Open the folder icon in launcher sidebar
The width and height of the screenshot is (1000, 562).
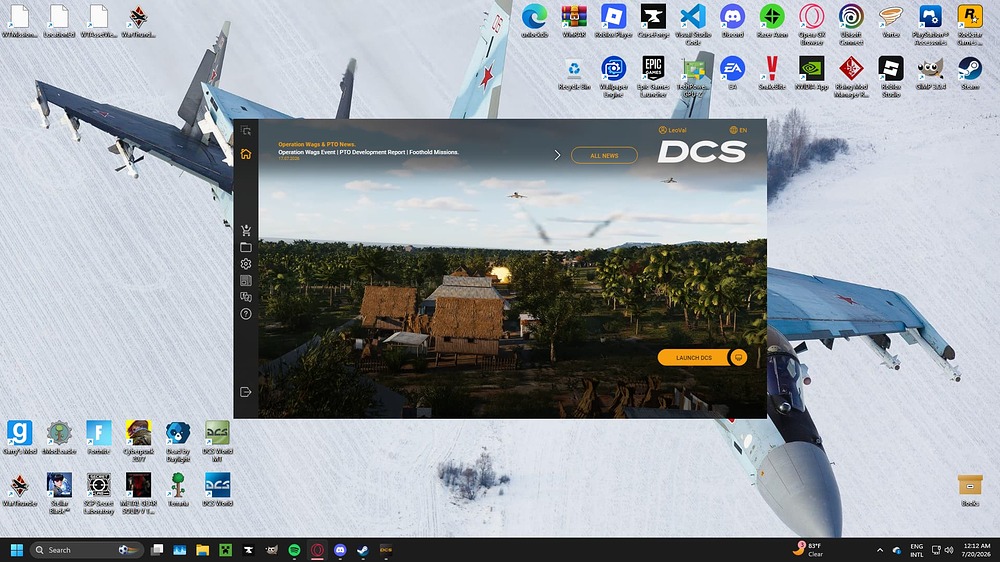(x=246, y=247)
